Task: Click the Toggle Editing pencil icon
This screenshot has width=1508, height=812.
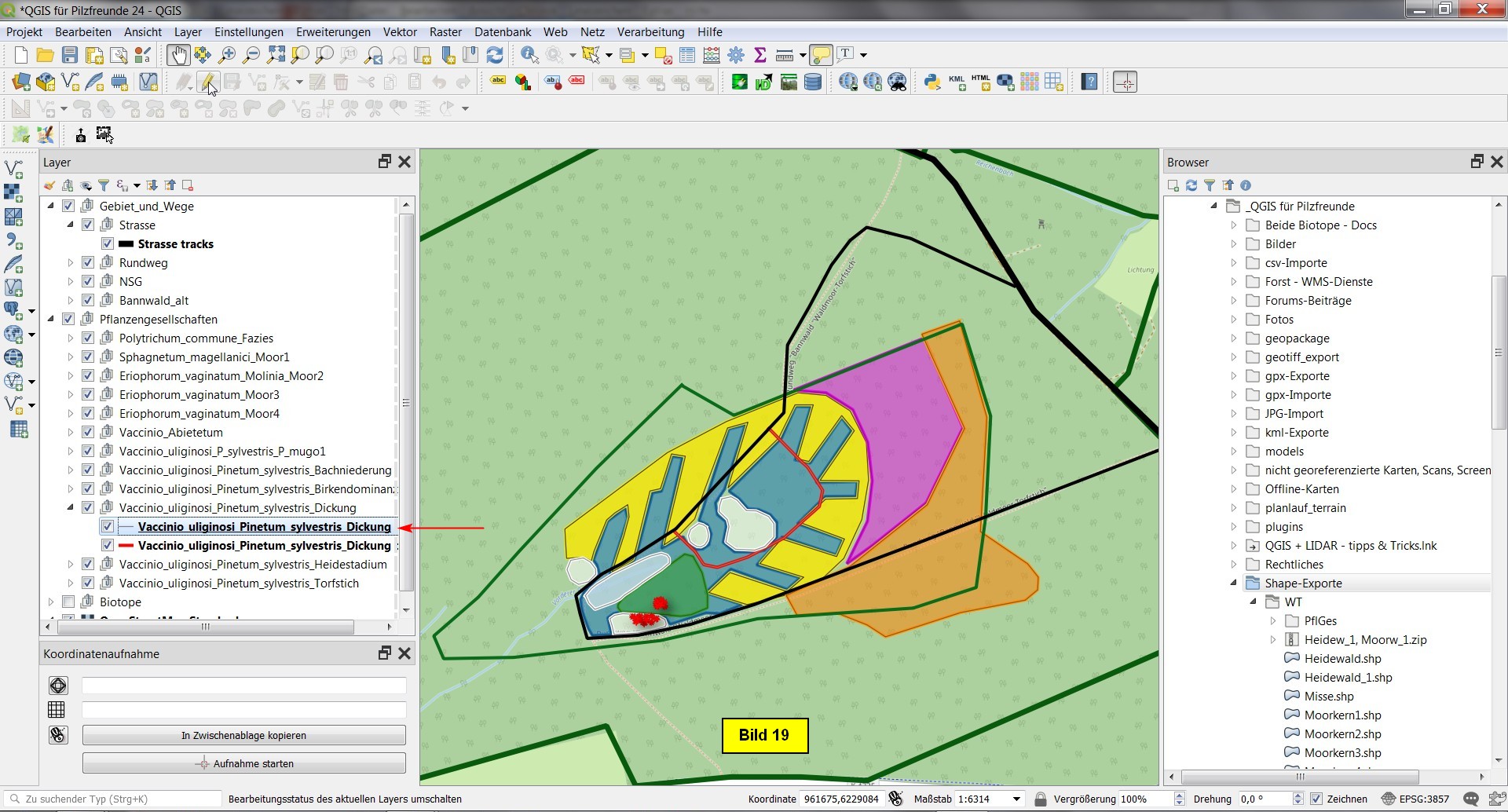Action: (x=207, y=82)
